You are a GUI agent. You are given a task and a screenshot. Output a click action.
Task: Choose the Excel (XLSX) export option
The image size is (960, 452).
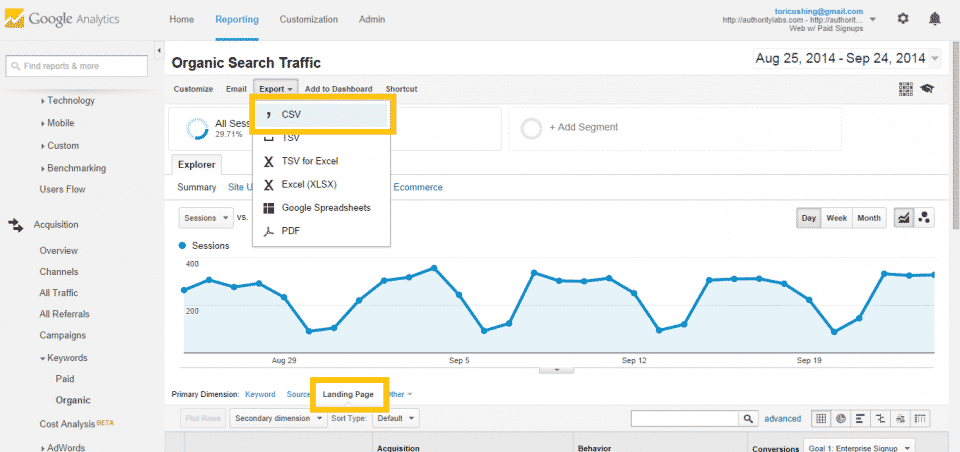pos(309,184)
